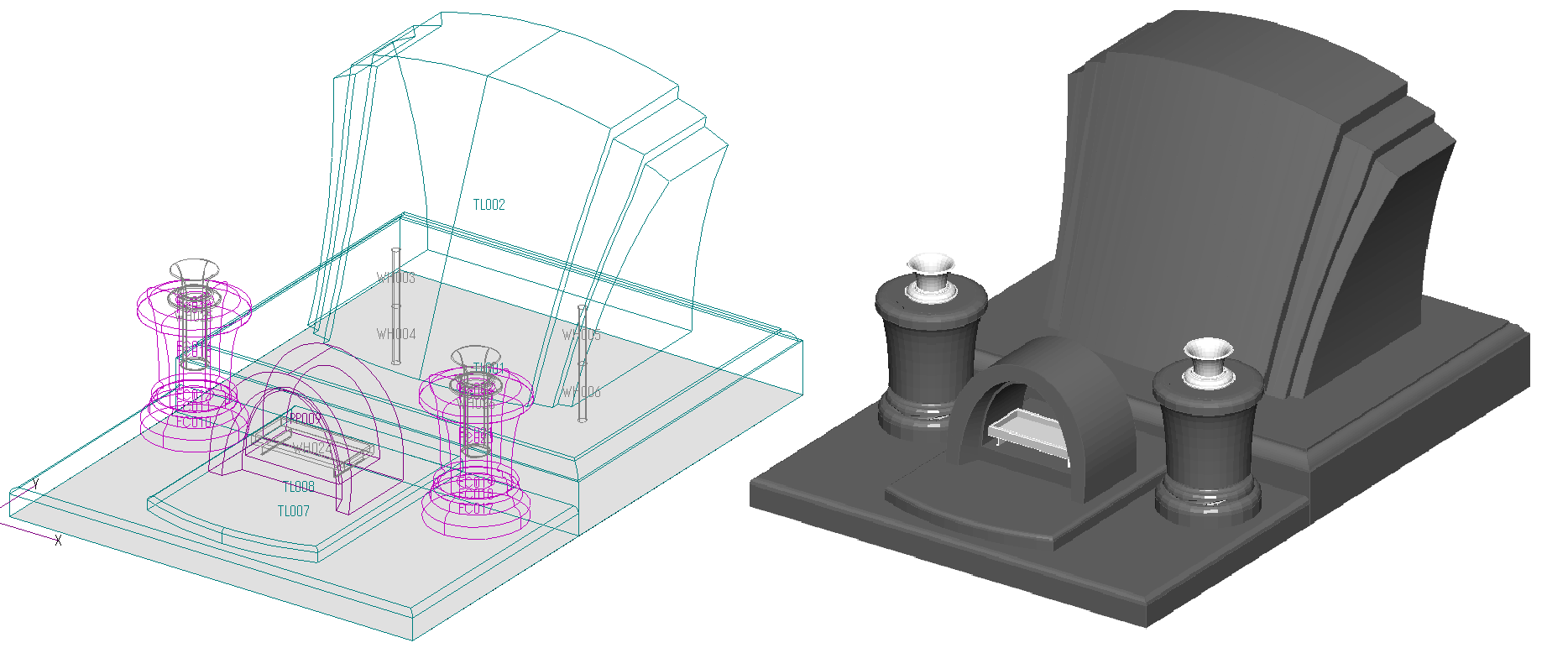Select the TL002 headstone label

tap(489, 205)
